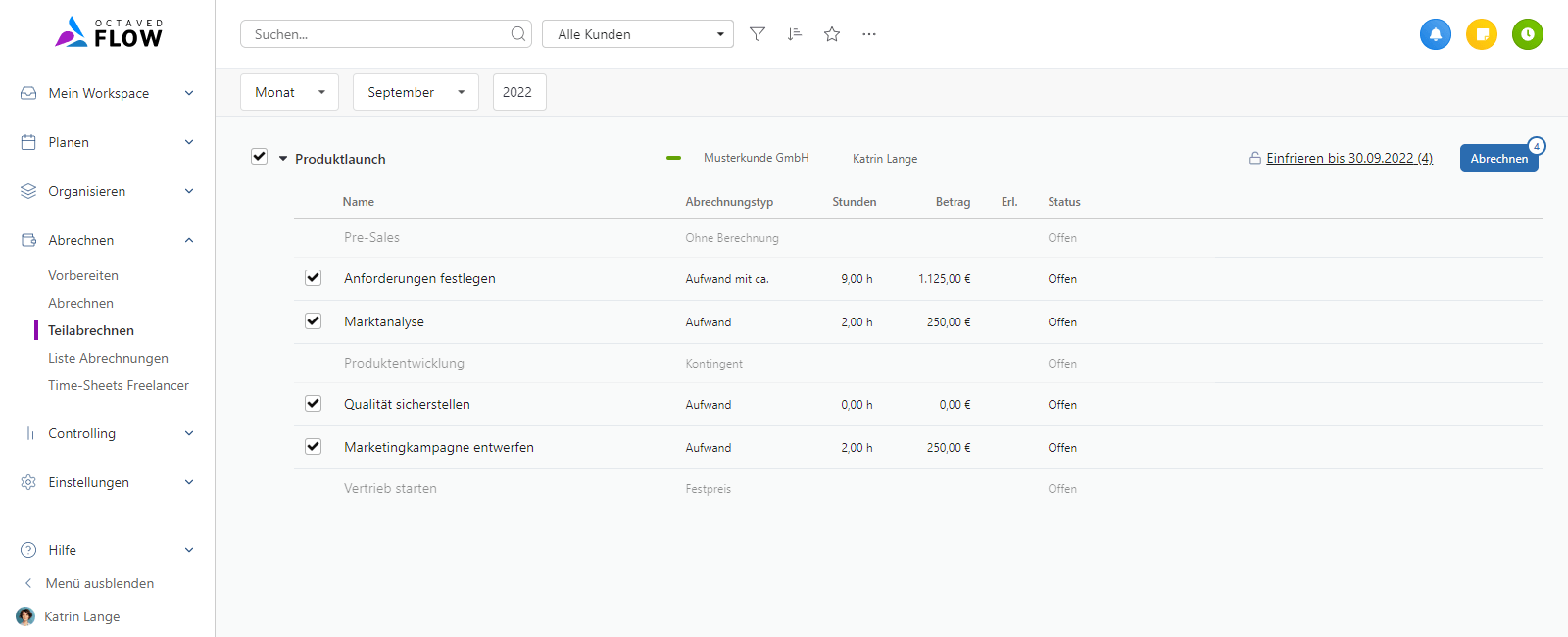This screenshot has height=637, width=1568.
Task: Collapse the Abrechnen menu chevron
Action: [189, 240]
